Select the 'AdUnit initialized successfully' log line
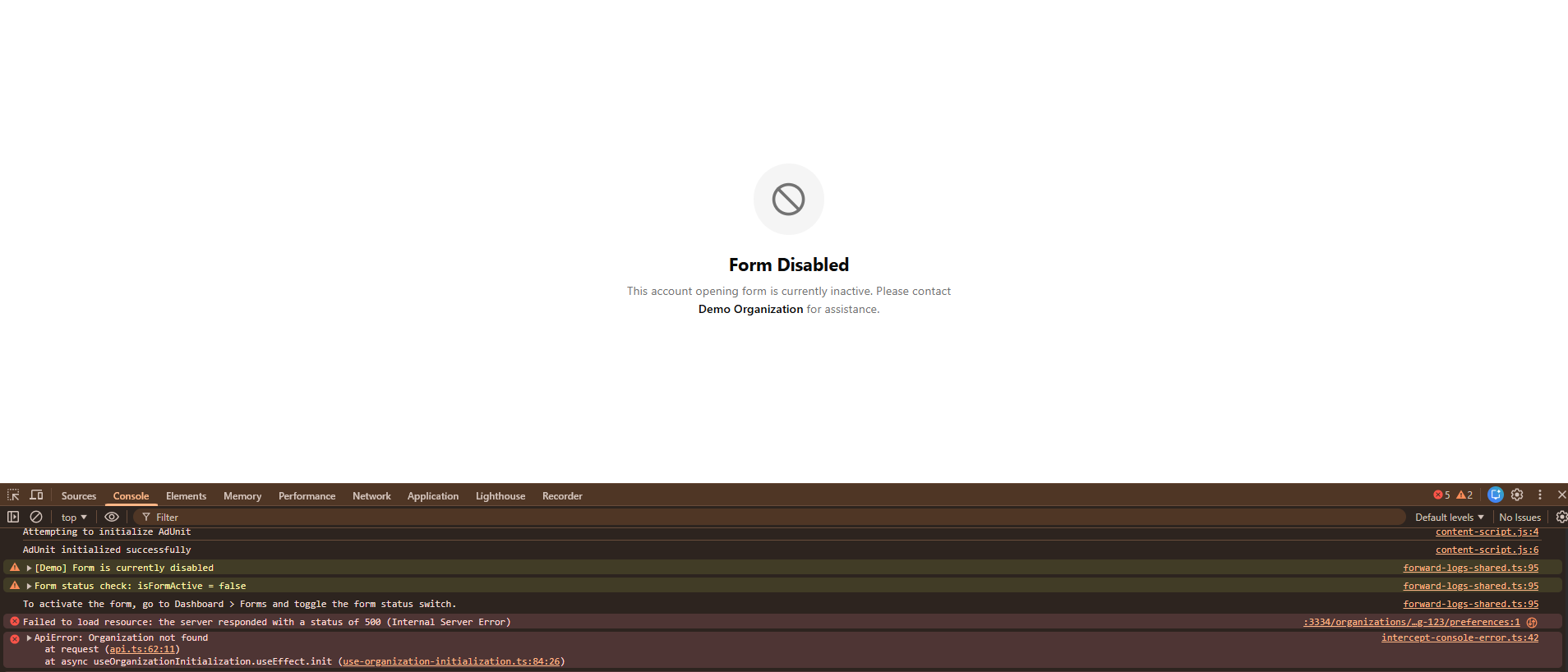This screenshot has height=672, width=1568. click(x=107, y=550)
